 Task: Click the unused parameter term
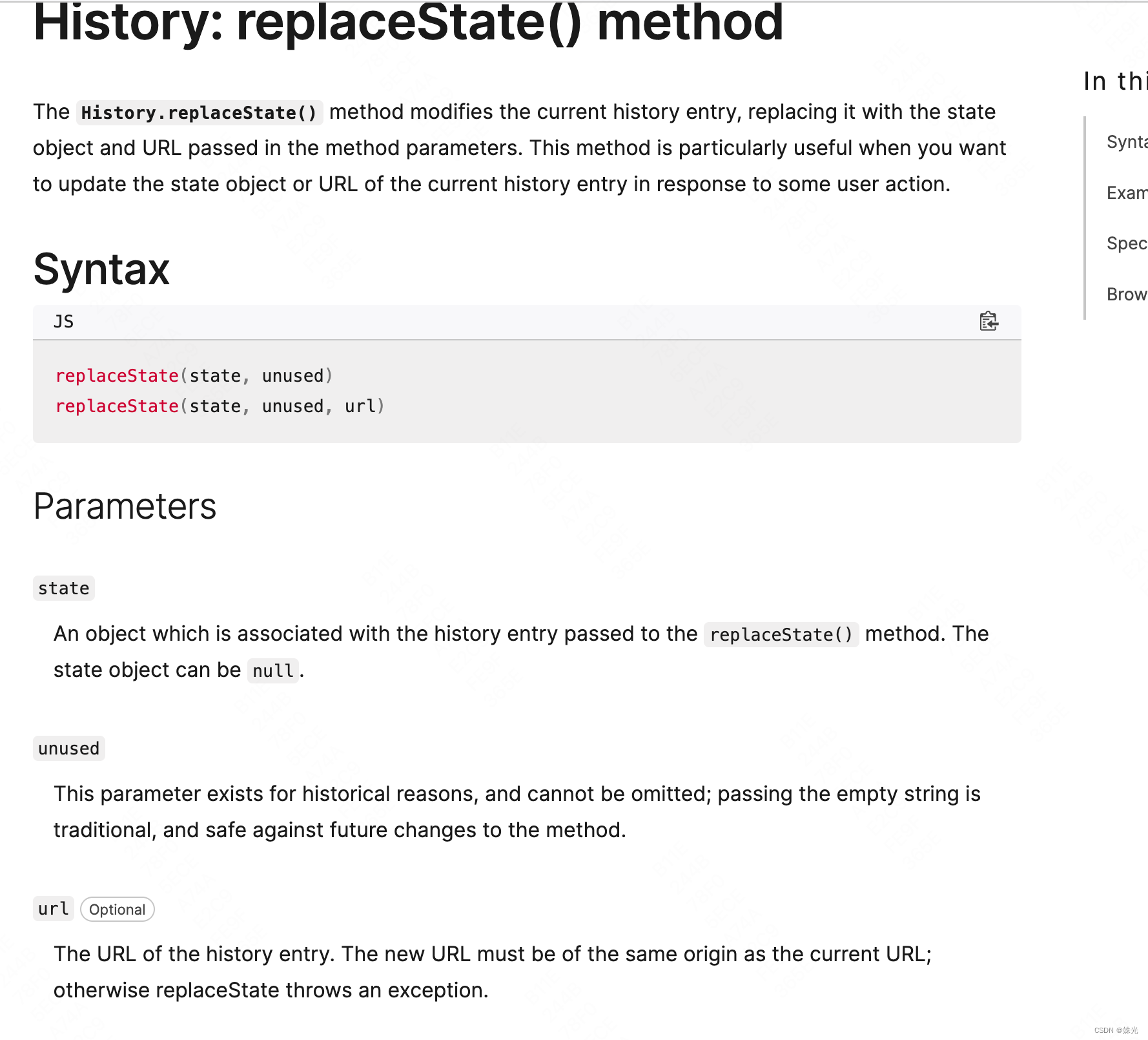(x=68, y=749)
